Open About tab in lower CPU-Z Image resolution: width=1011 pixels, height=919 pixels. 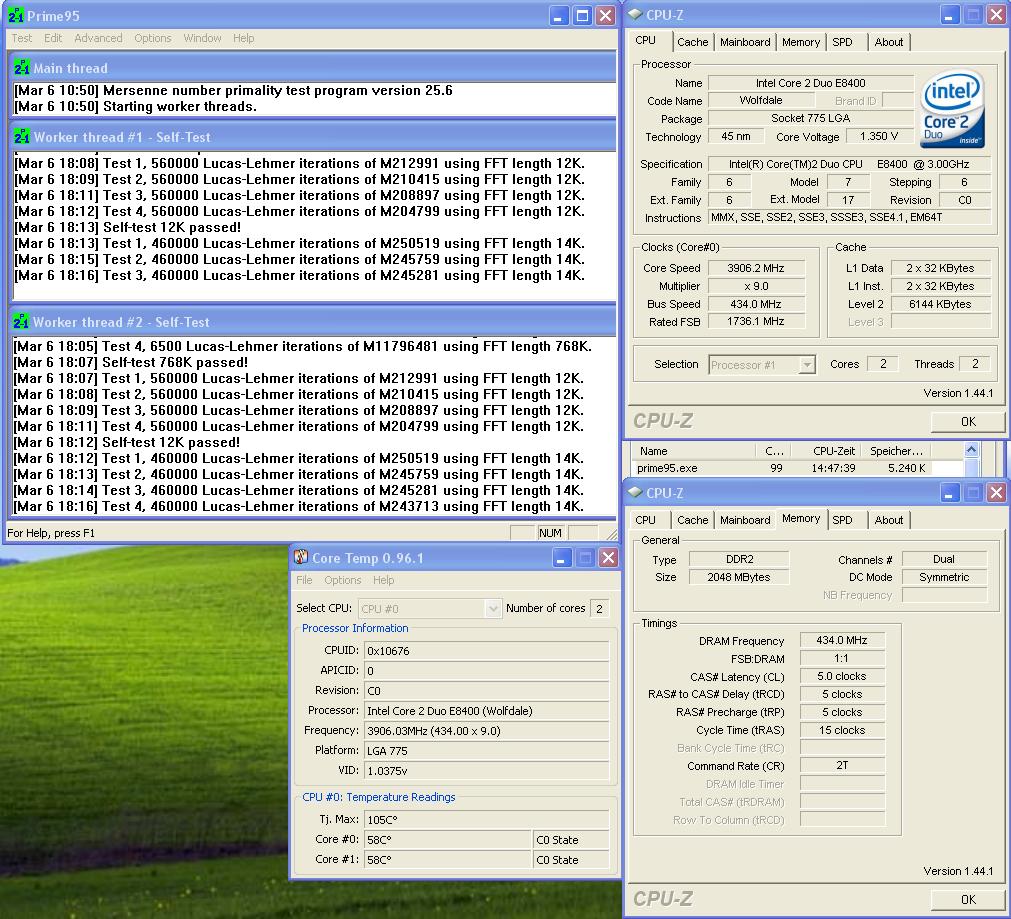click(888, 520)
